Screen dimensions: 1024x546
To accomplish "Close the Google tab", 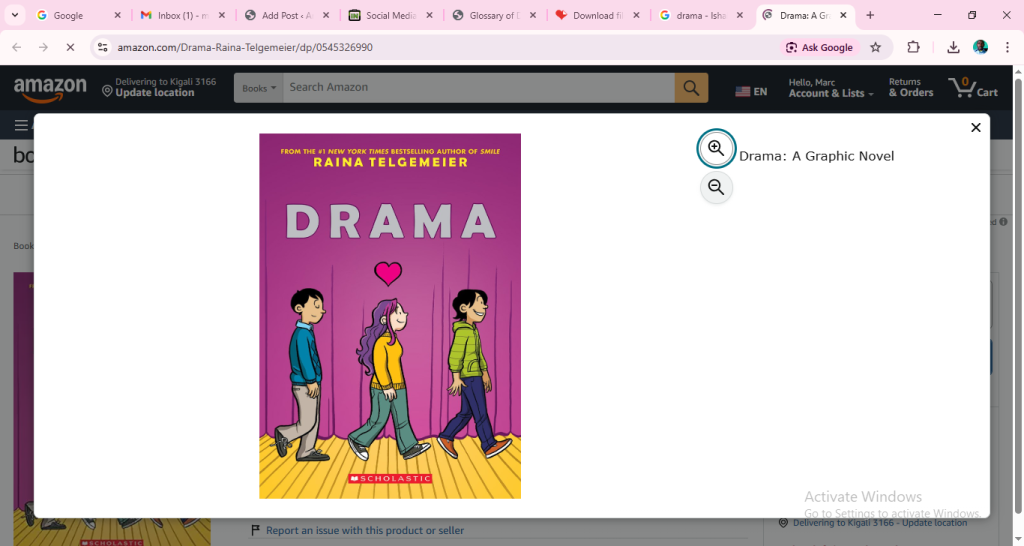I will point(118,15).
